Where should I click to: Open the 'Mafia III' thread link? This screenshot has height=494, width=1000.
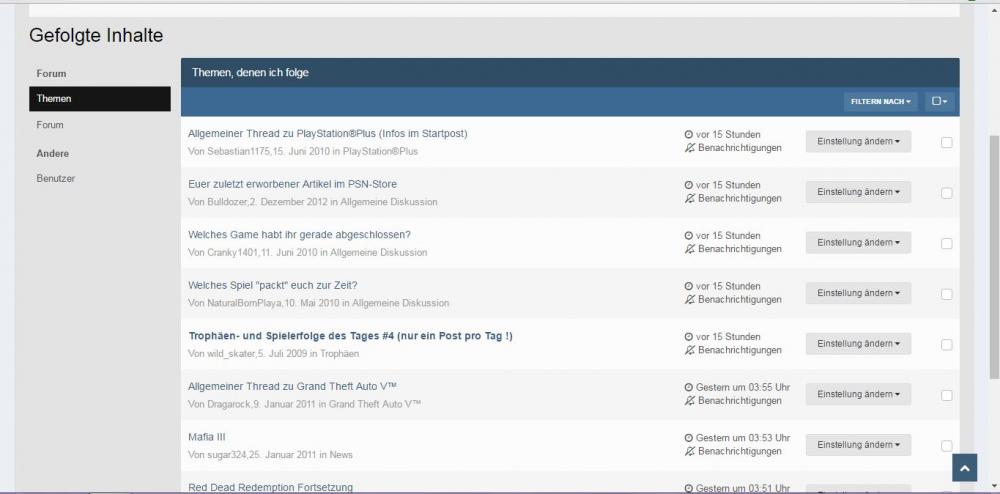(208, 437)
